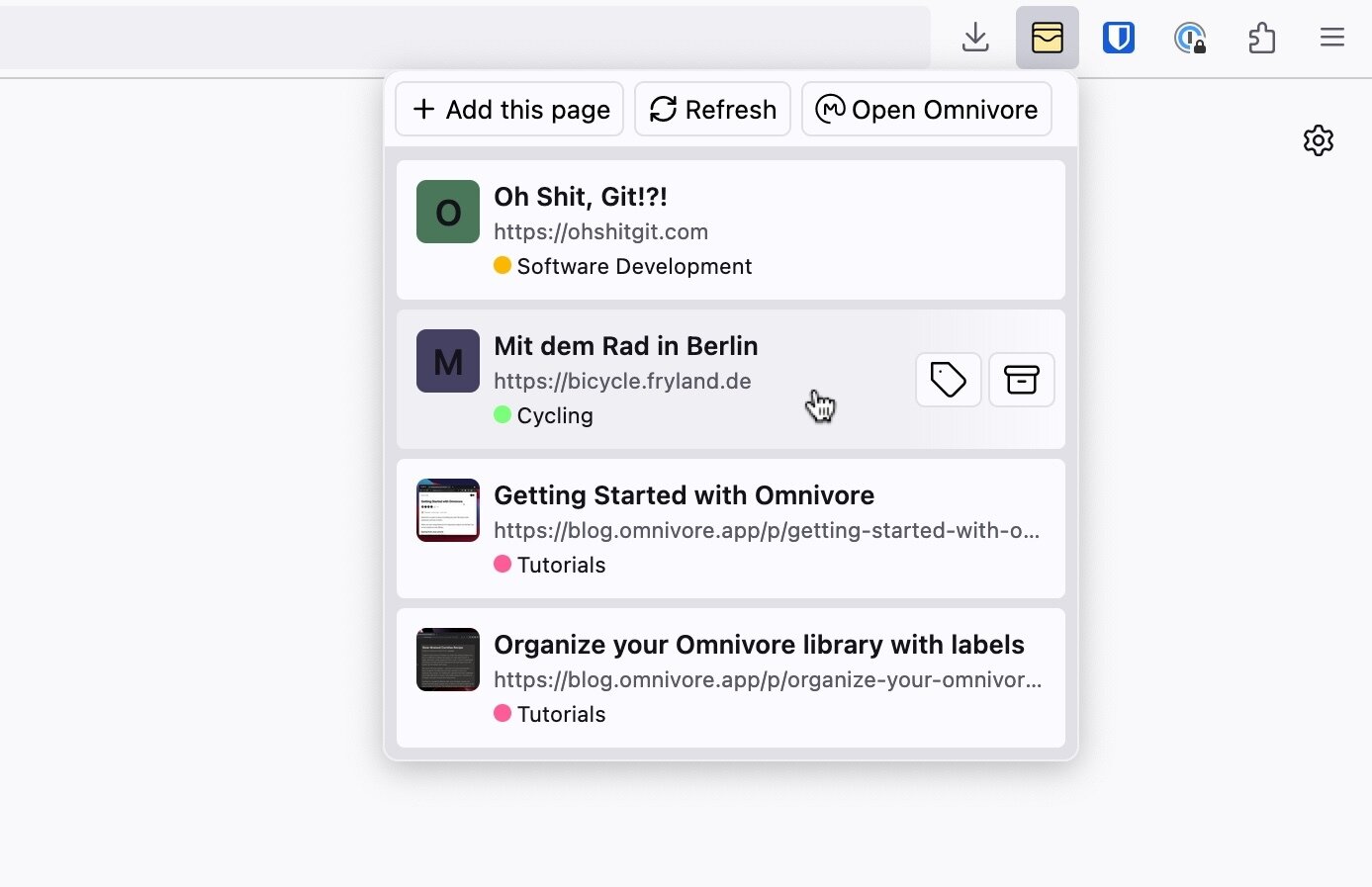Open the Oh Shit, Git!?! article title
Viewport: 1372px width, 887px height.
[x=581, y=197]
